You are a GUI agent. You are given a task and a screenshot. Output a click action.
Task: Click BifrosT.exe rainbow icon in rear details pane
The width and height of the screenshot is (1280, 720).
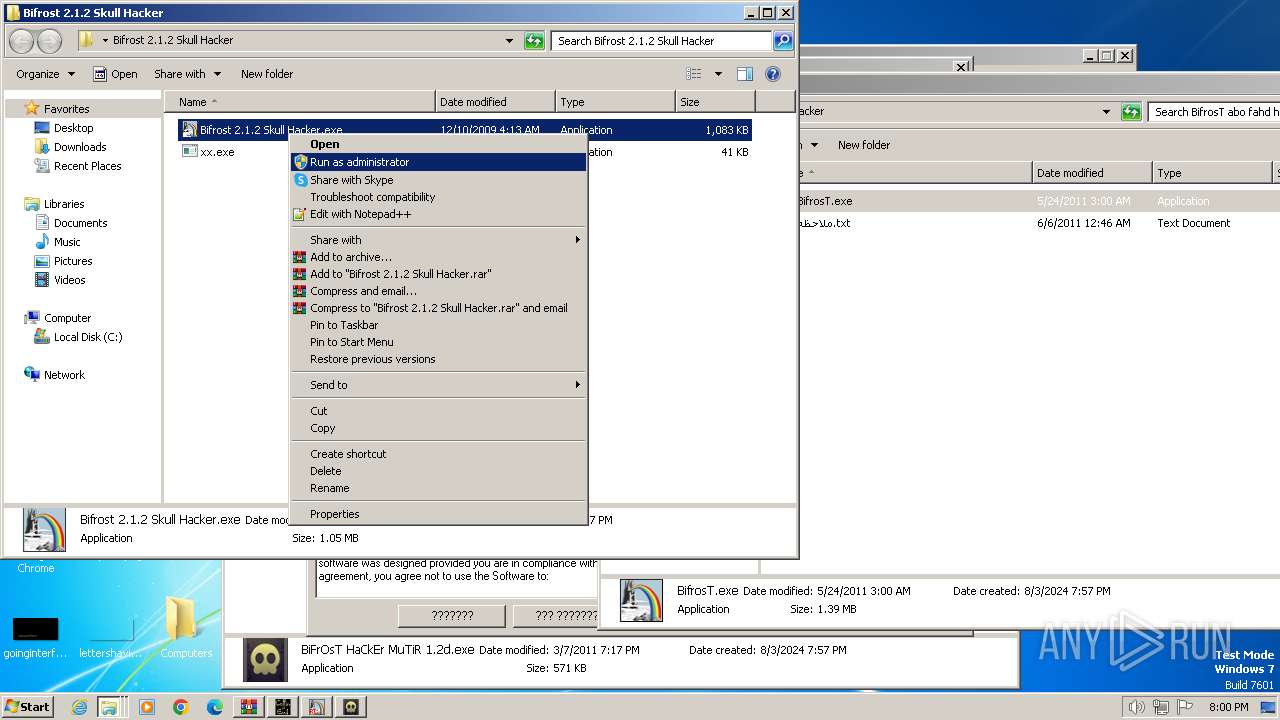[x=641, y=600]
